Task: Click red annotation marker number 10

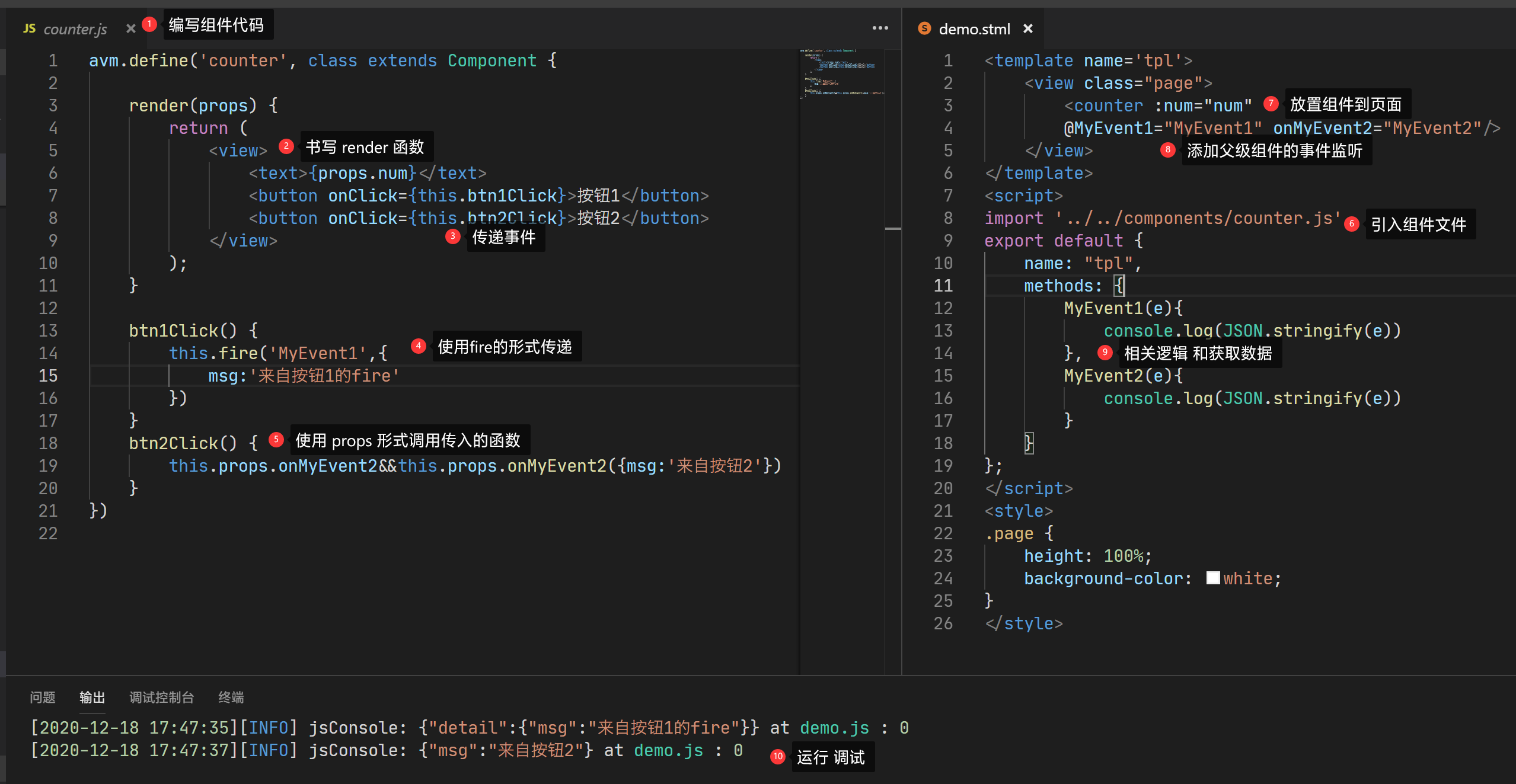Action: (x=777, y=756)
